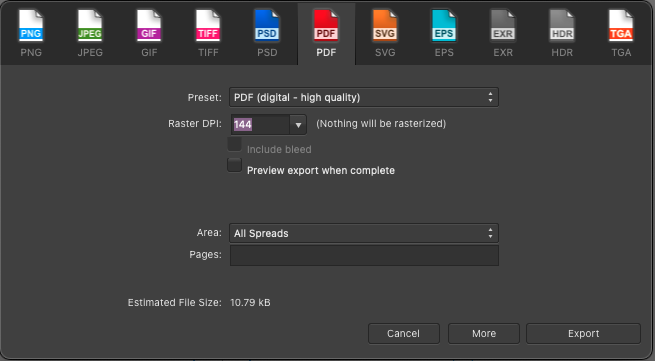Open the Area All Spreads dropdown
This screenshot has height=361, width=655.
(363, 233)
